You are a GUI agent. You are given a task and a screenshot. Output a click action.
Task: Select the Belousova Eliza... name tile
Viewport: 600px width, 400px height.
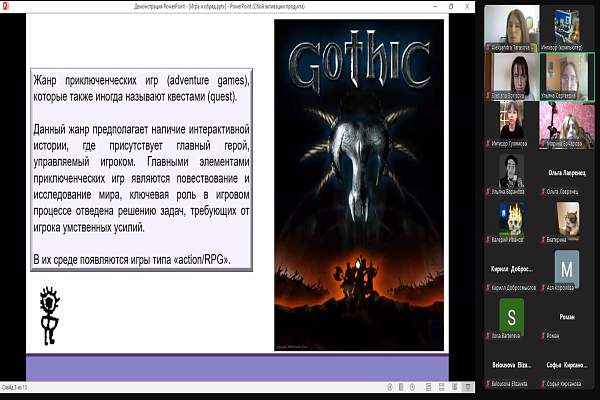pyautogui.click(x=512, y=365)
